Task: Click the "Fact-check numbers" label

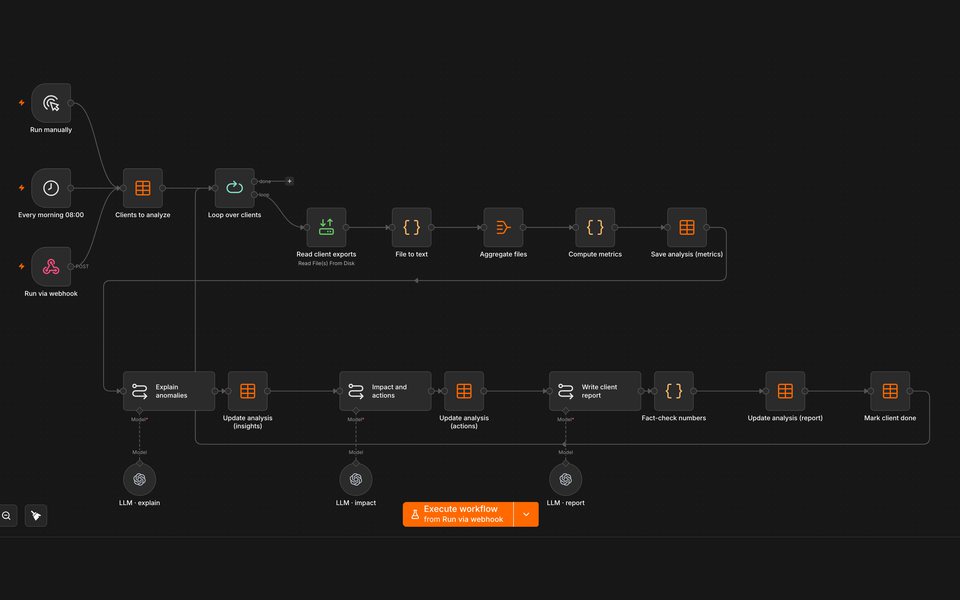Action: click(673, 418)
